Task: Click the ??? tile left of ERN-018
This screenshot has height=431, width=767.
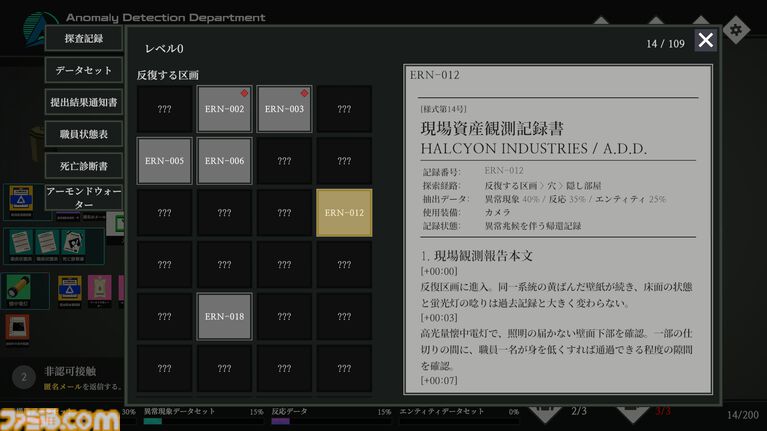Action: tap(164, 317)
